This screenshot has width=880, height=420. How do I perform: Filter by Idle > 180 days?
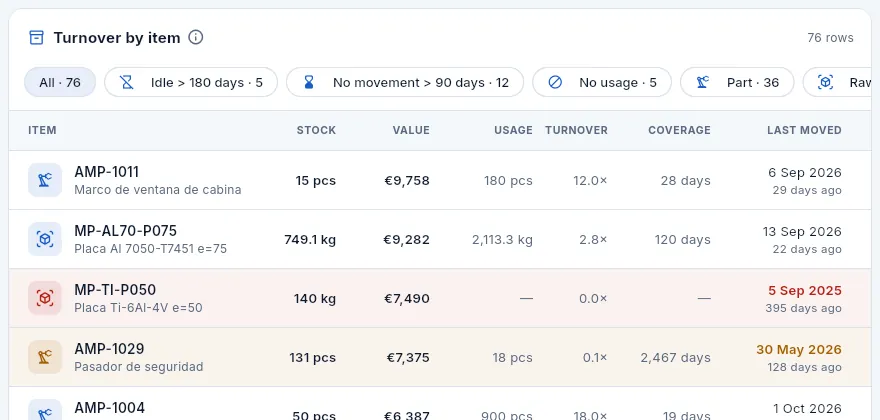(x=191, y=83)
